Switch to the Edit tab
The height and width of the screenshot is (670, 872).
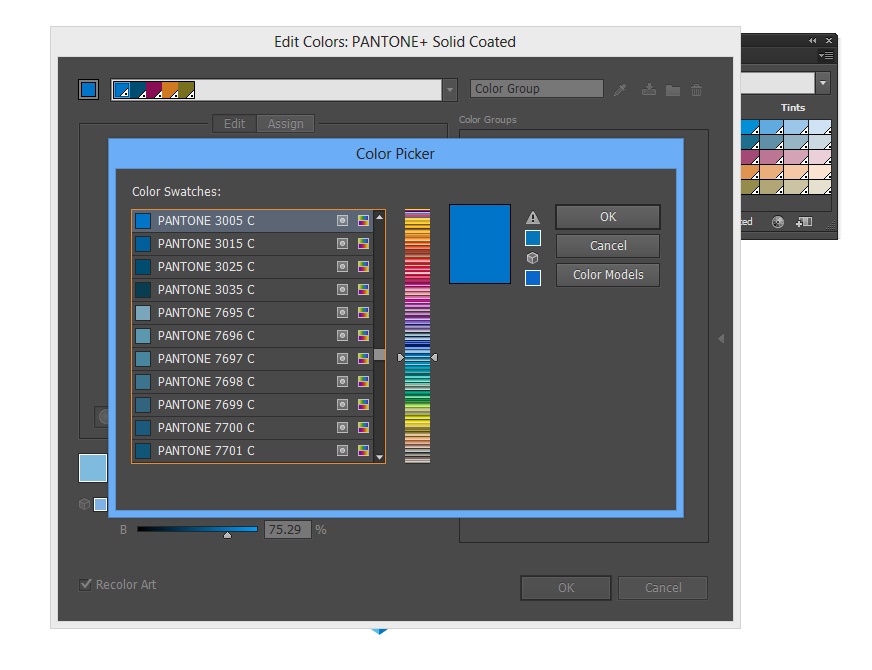pyautogui.click(x=234, y=124)
